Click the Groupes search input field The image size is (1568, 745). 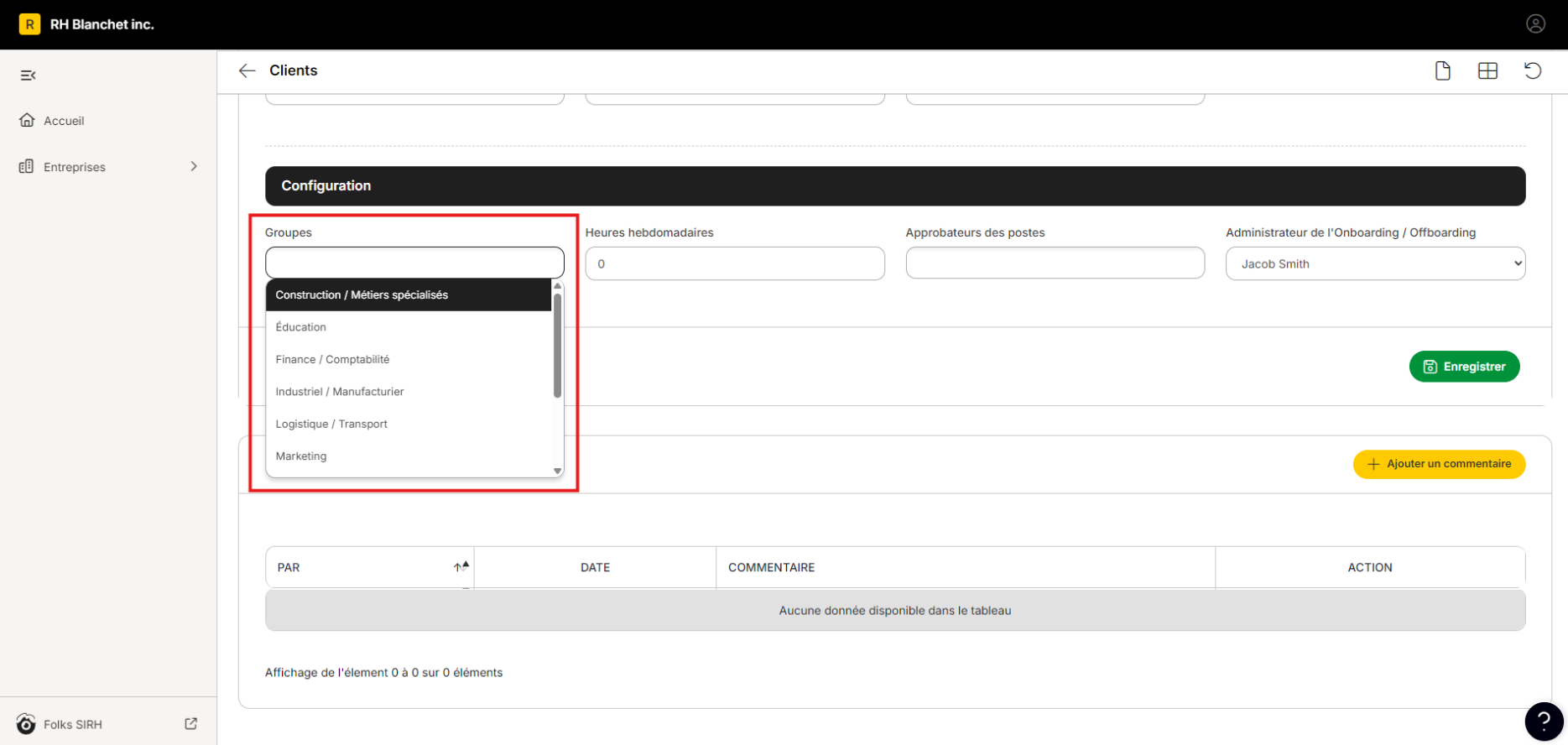tap(414, 263)
